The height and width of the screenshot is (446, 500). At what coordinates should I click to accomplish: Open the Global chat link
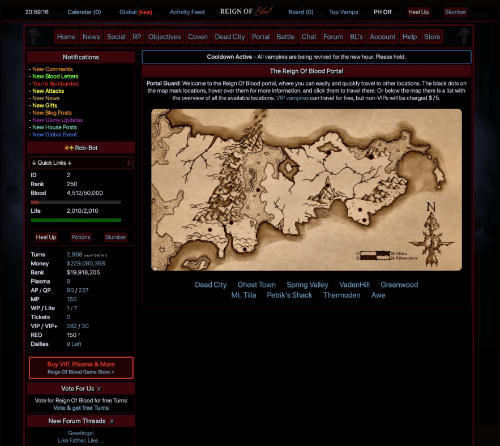(136, 12)
